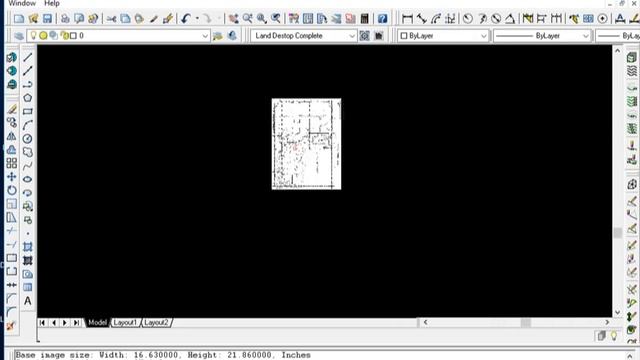This screenshot has height=360, width=640.
Task: Select the Copy Object modify tool
Action: tap(12, 122)
